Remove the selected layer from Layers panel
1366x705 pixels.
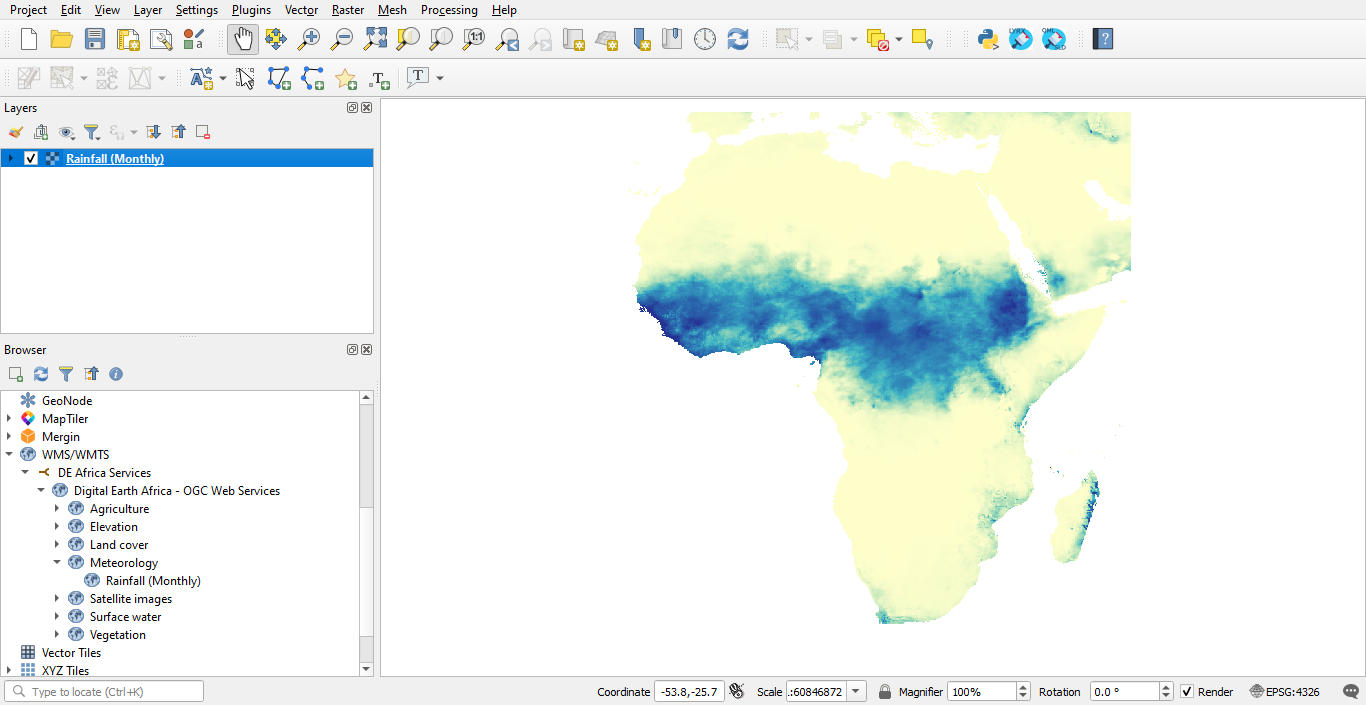tap(203, 131)
